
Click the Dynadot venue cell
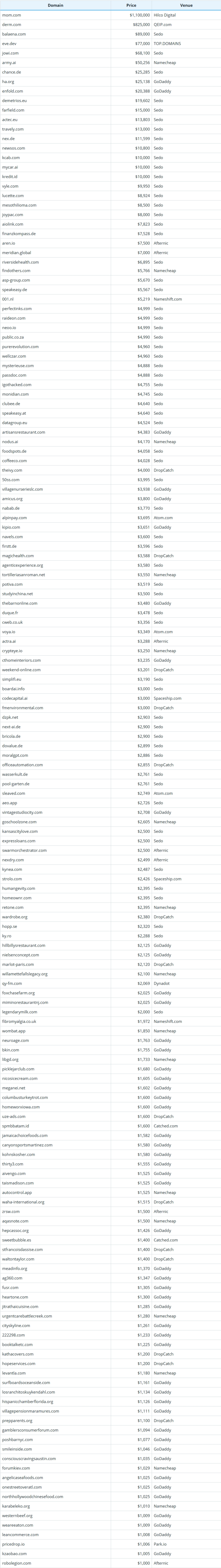162,983
